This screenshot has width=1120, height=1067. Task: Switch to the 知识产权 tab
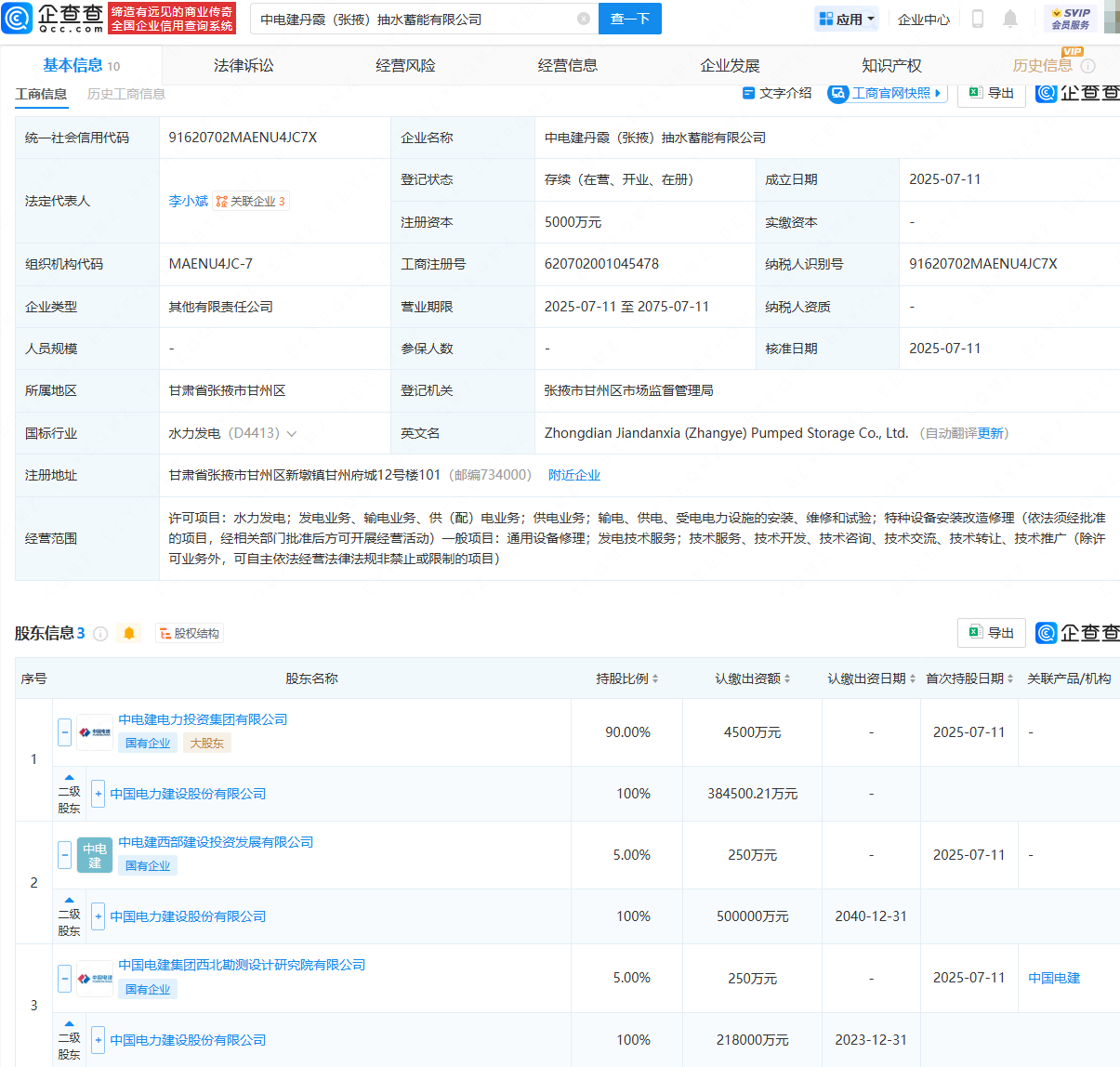pos(891,65)
